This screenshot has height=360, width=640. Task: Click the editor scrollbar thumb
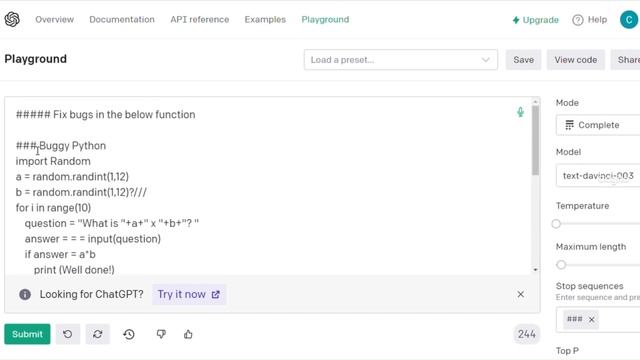(x=535, y=140)
